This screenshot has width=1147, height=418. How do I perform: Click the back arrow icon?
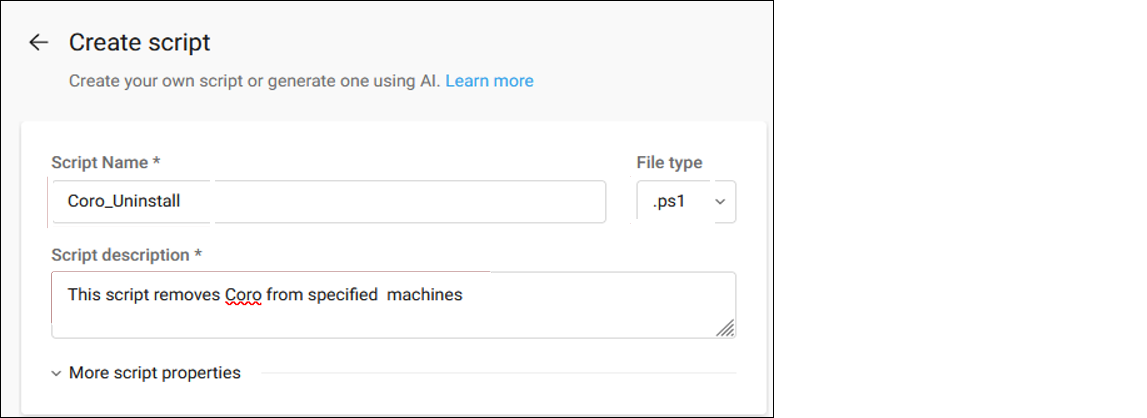pos(38,42)
